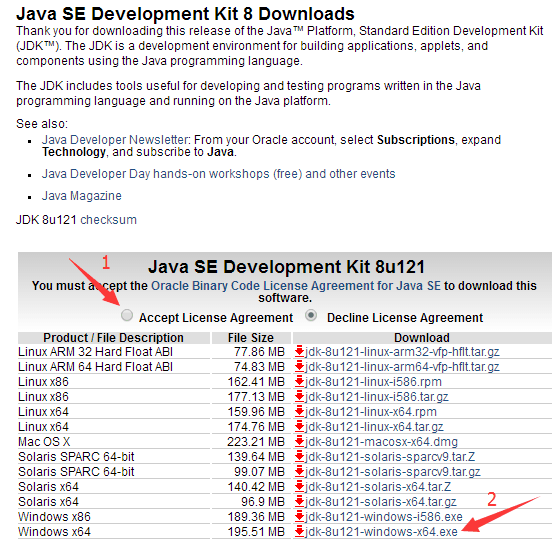Click the download icon for linux-i586.tar.gz

(x=299, y=396)
